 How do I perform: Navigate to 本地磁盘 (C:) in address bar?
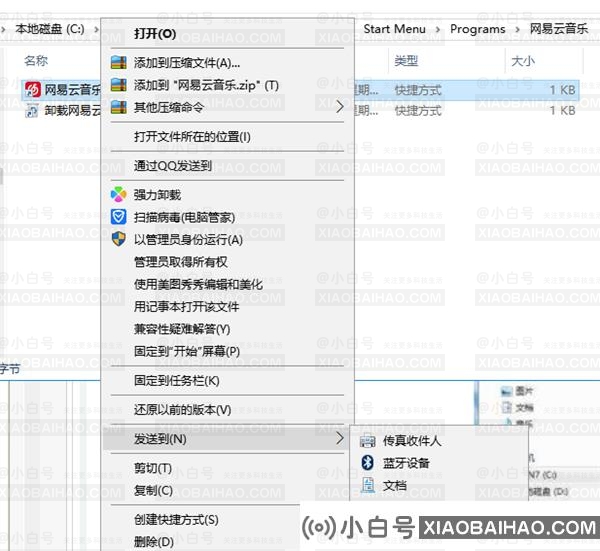click(50, 29)
